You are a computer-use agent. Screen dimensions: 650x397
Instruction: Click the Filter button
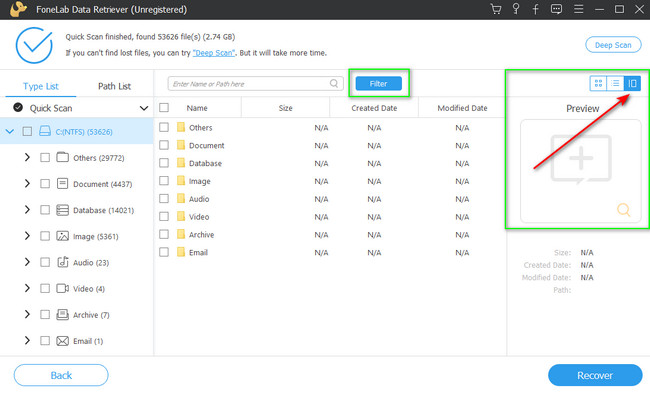(x=378, y=83)
